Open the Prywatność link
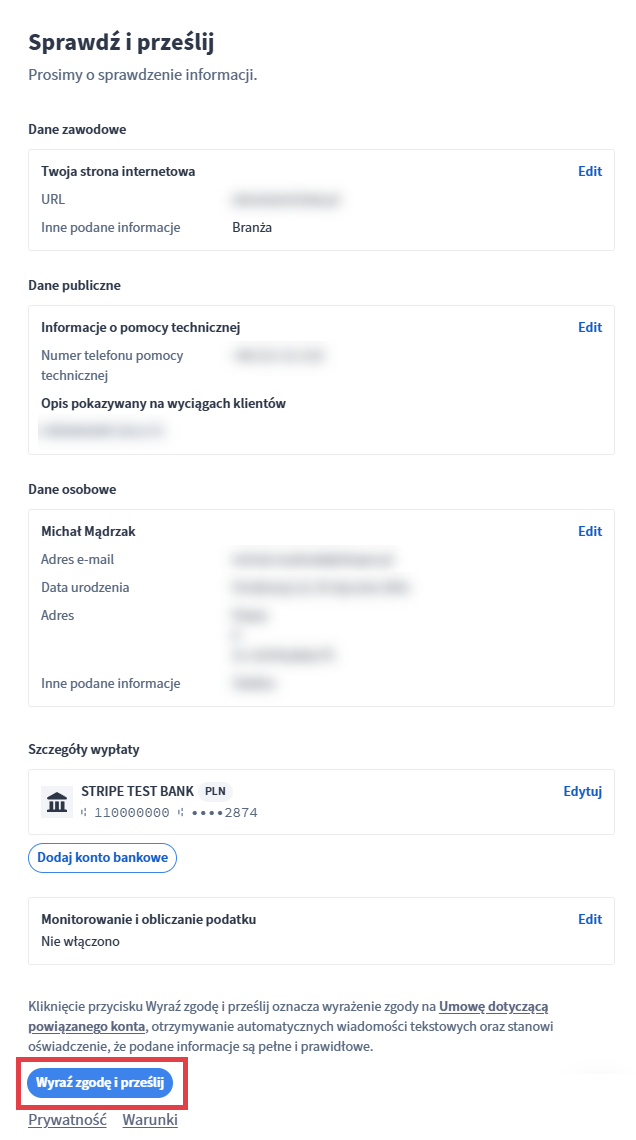The width and height of the screenshot is (636, 1140). 67,1120
